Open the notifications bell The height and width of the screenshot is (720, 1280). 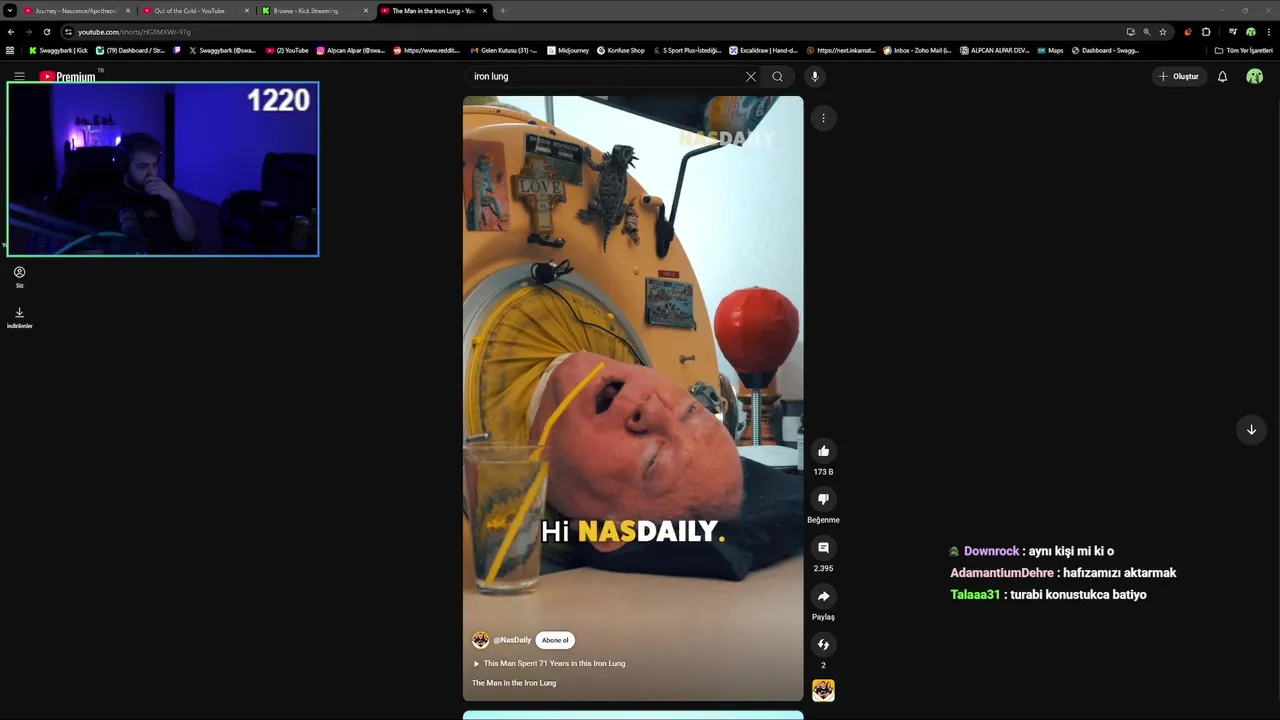click(x=1222, y=76)
